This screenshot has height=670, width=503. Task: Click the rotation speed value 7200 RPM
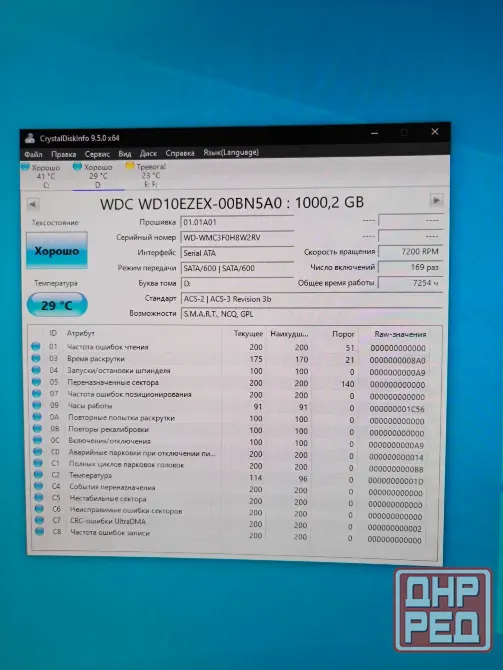coord(410,252)
